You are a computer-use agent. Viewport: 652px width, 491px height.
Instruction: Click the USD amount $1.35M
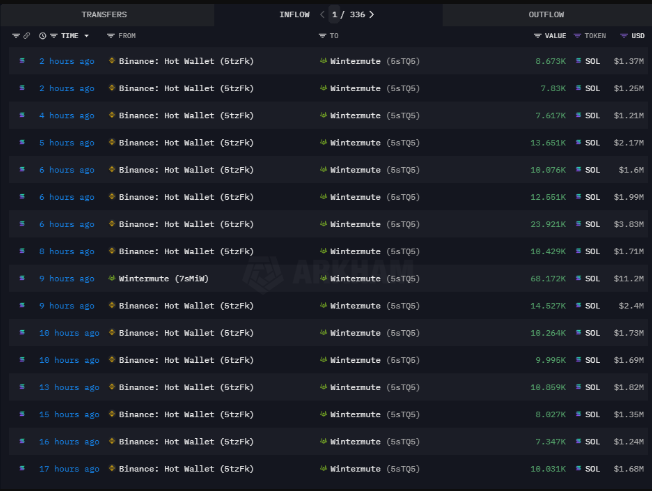(629, 415)
